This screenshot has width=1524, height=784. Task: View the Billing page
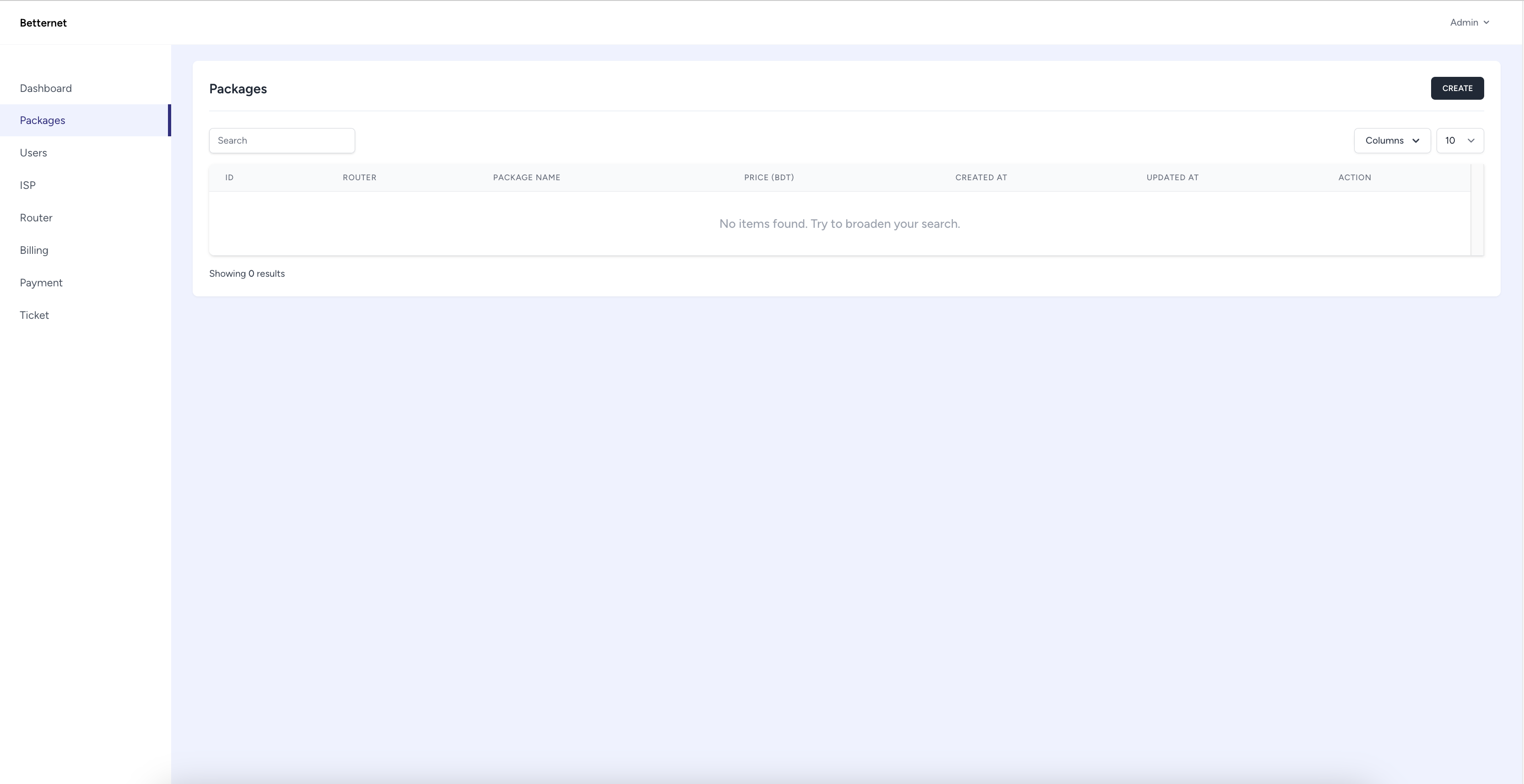click(x=34, y=250)
